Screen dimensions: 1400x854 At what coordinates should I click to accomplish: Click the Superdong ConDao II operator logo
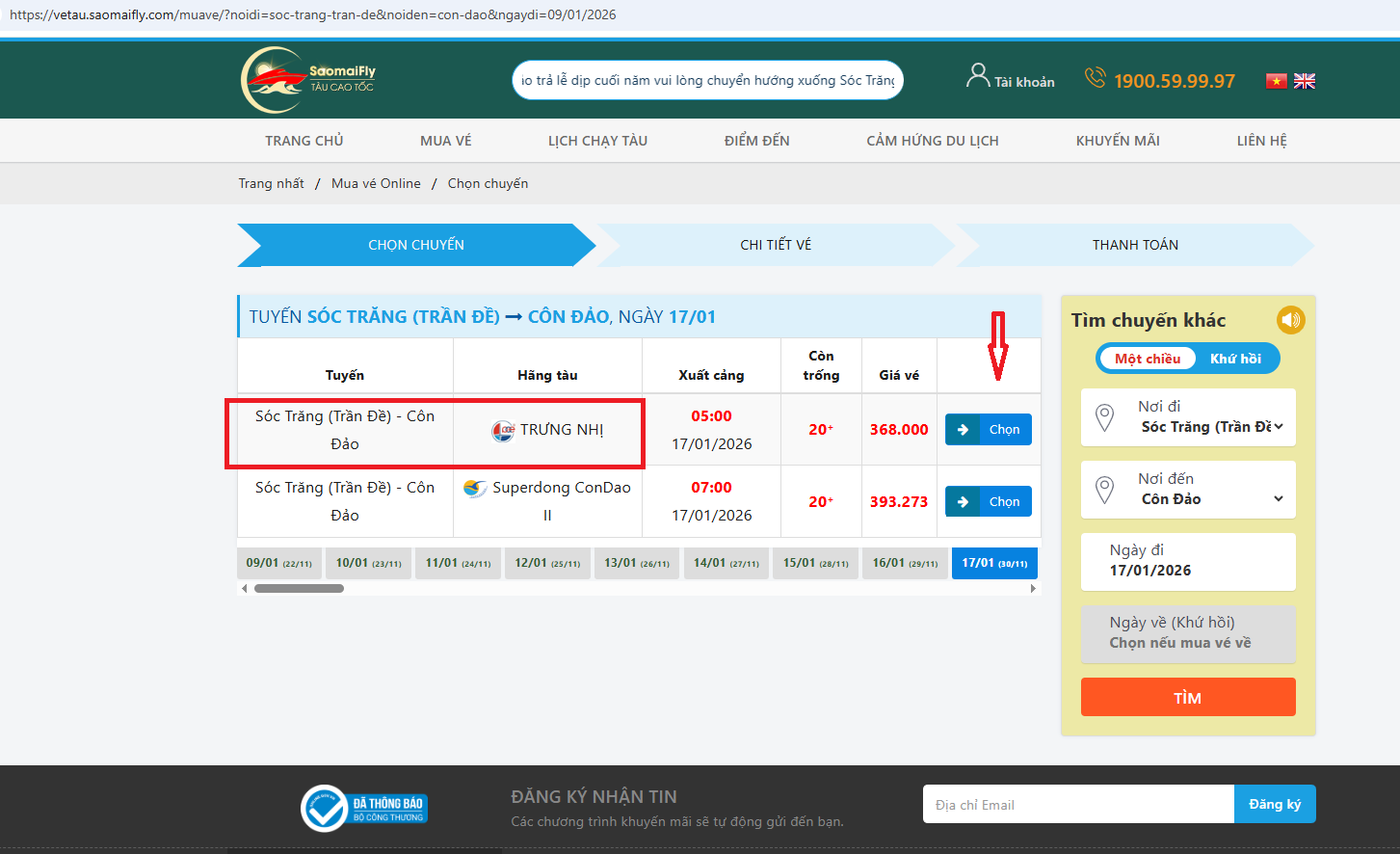[x=474, y=489]
